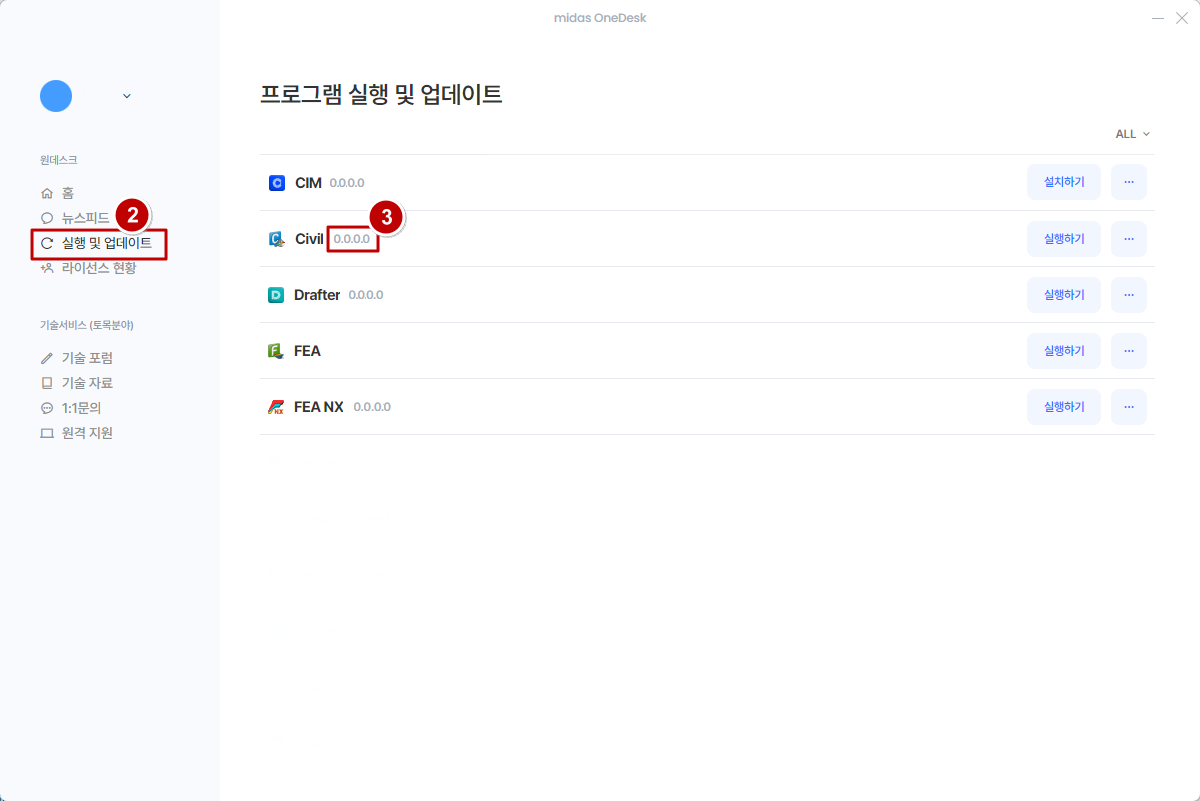Click the home icon next to 홈

46,193
